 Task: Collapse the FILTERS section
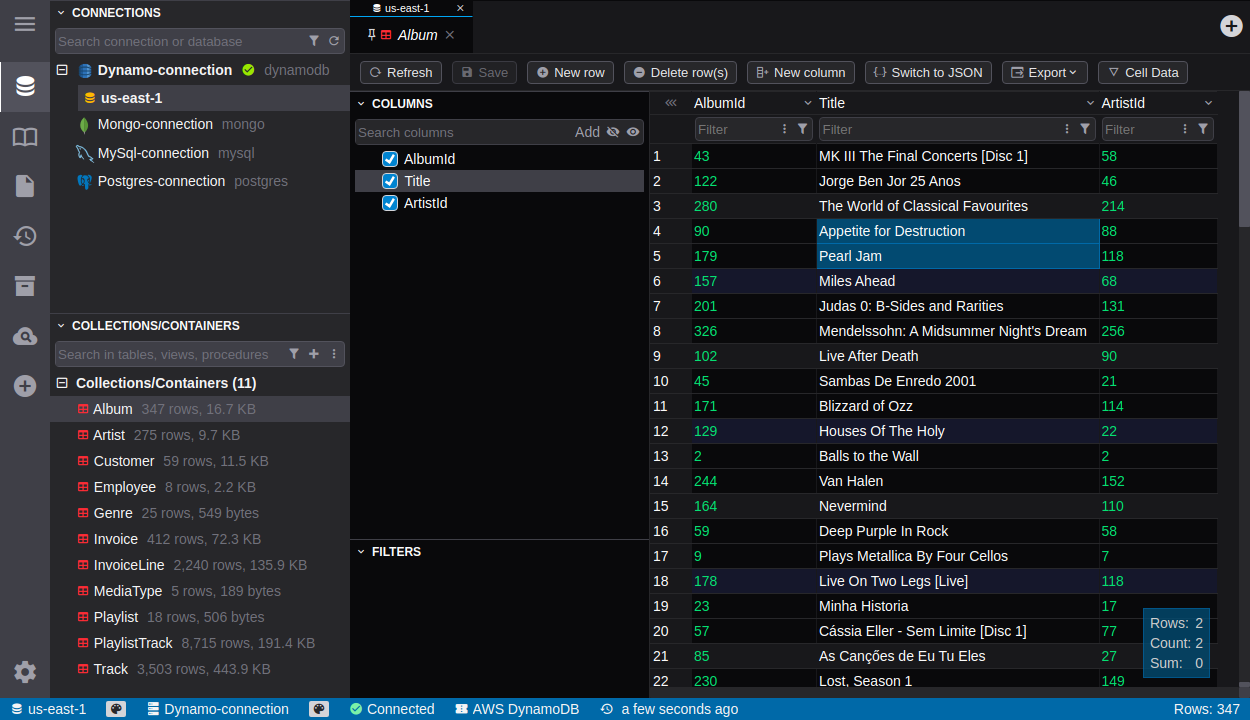click(361, 552)
